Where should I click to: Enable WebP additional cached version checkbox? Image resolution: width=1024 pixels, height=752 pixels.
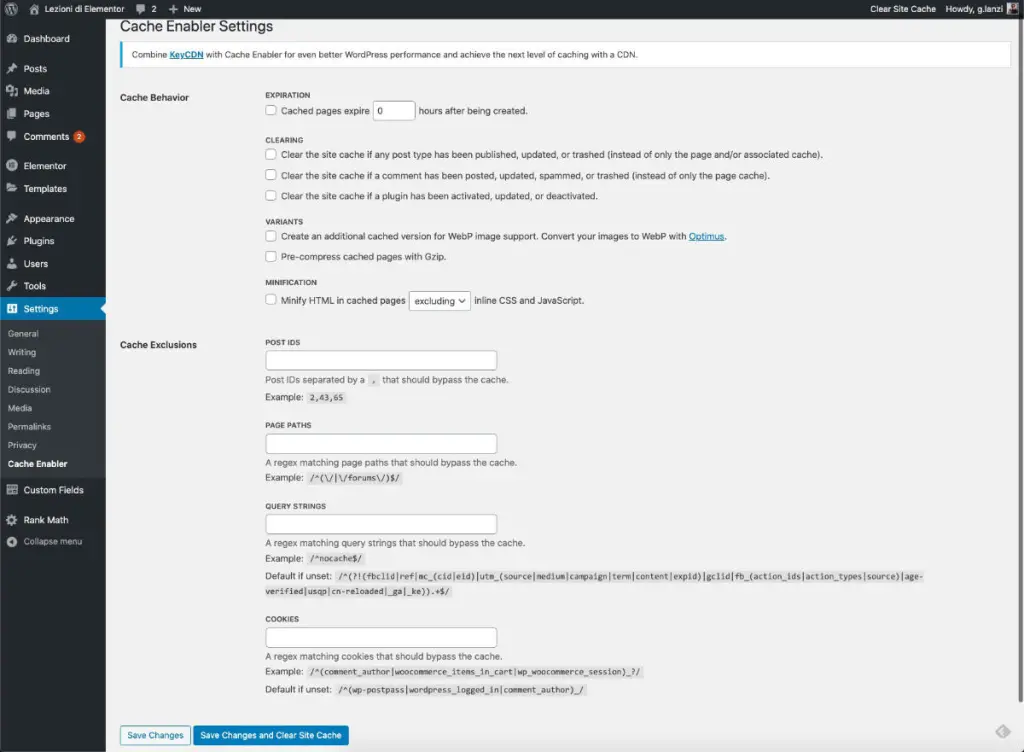(x=271, y=236)
